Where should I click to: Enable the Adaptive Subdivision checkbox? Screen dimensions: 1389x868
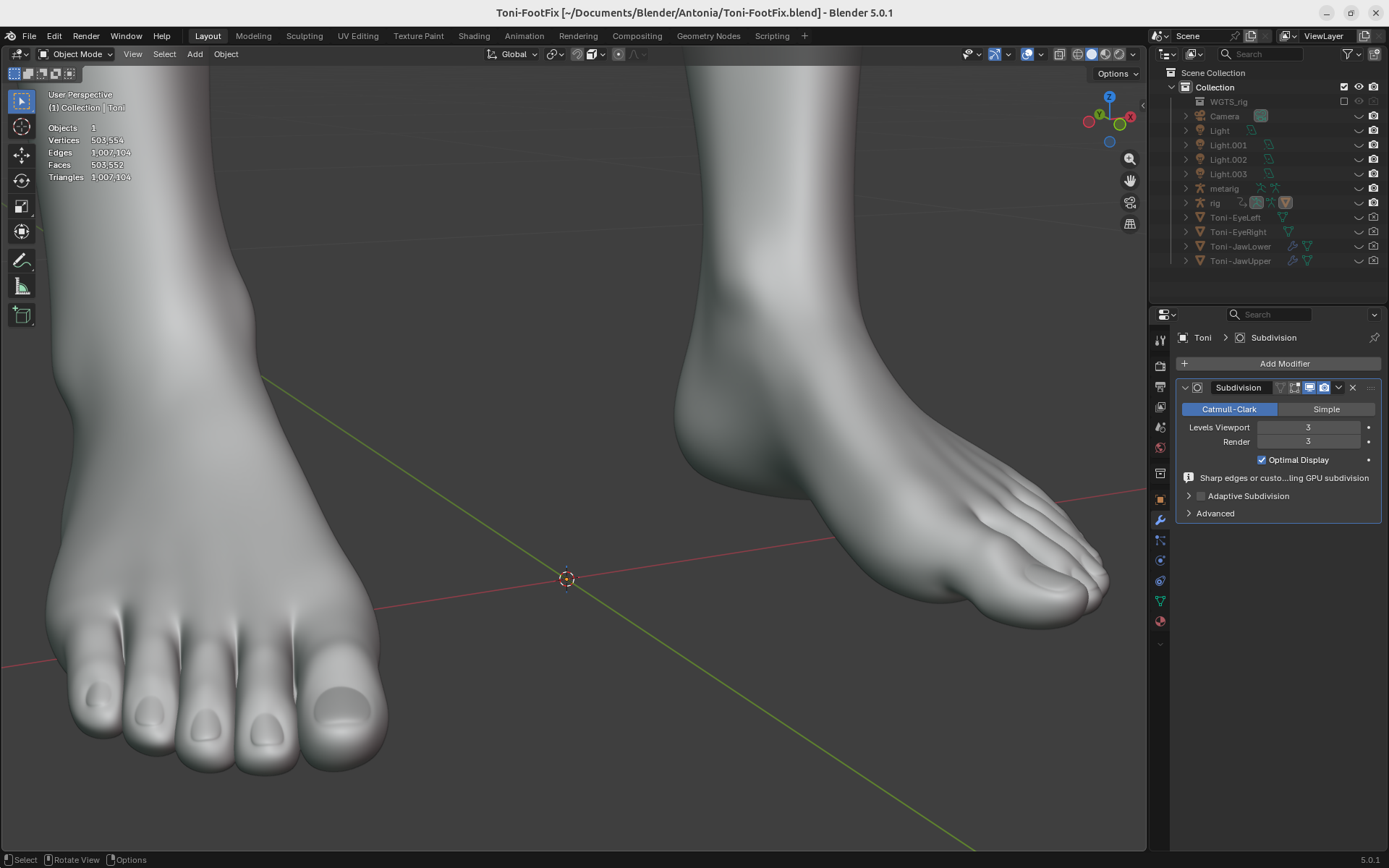pos(1201,496)
